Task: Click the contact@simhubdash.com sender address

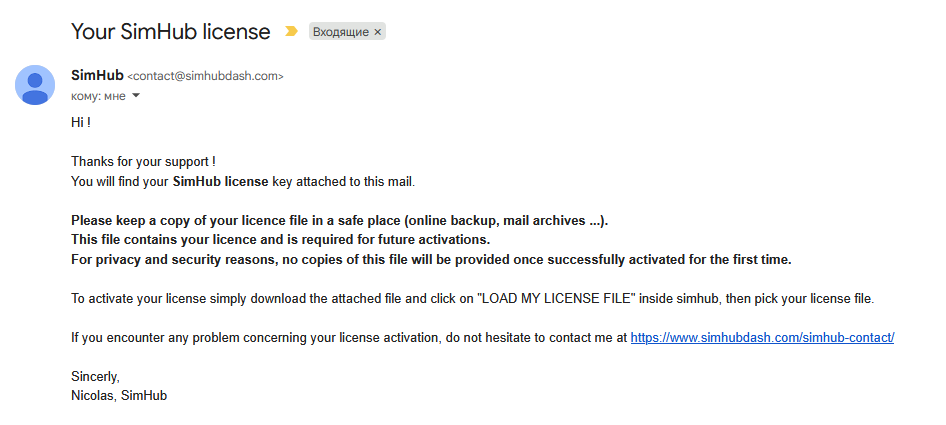Action: 206,76
